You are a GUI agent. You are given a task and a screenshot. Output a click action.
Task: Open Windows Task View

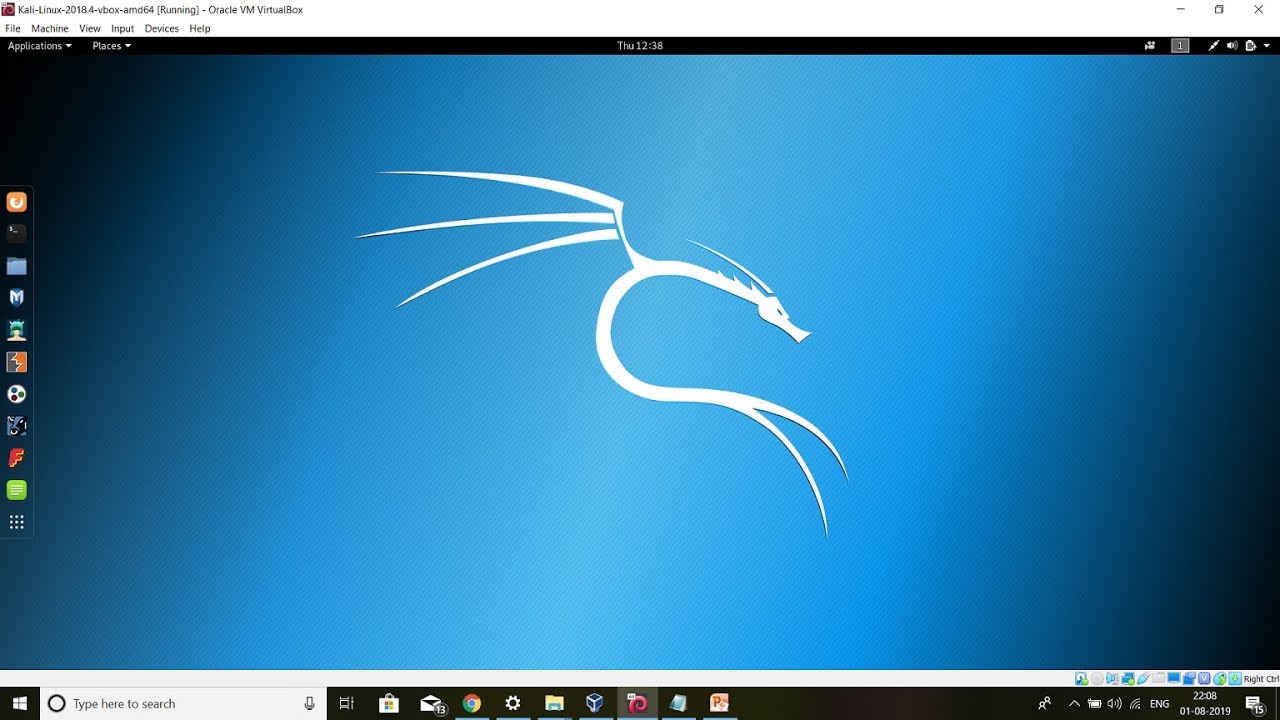(347, 704)
